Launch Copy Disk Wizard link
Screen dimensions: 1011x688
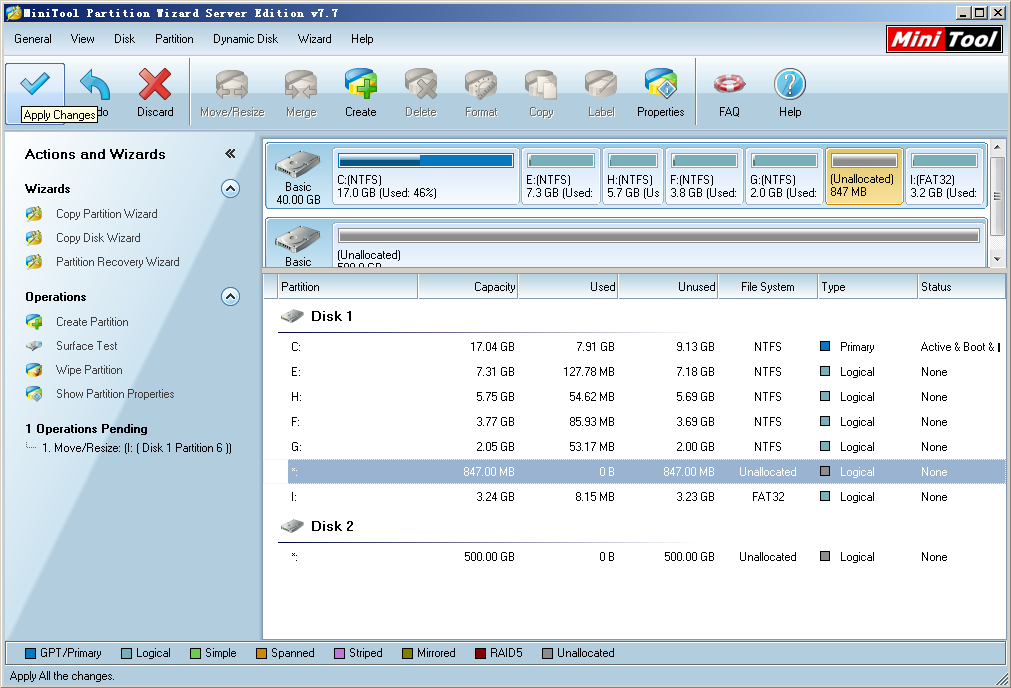coord(98,238)
